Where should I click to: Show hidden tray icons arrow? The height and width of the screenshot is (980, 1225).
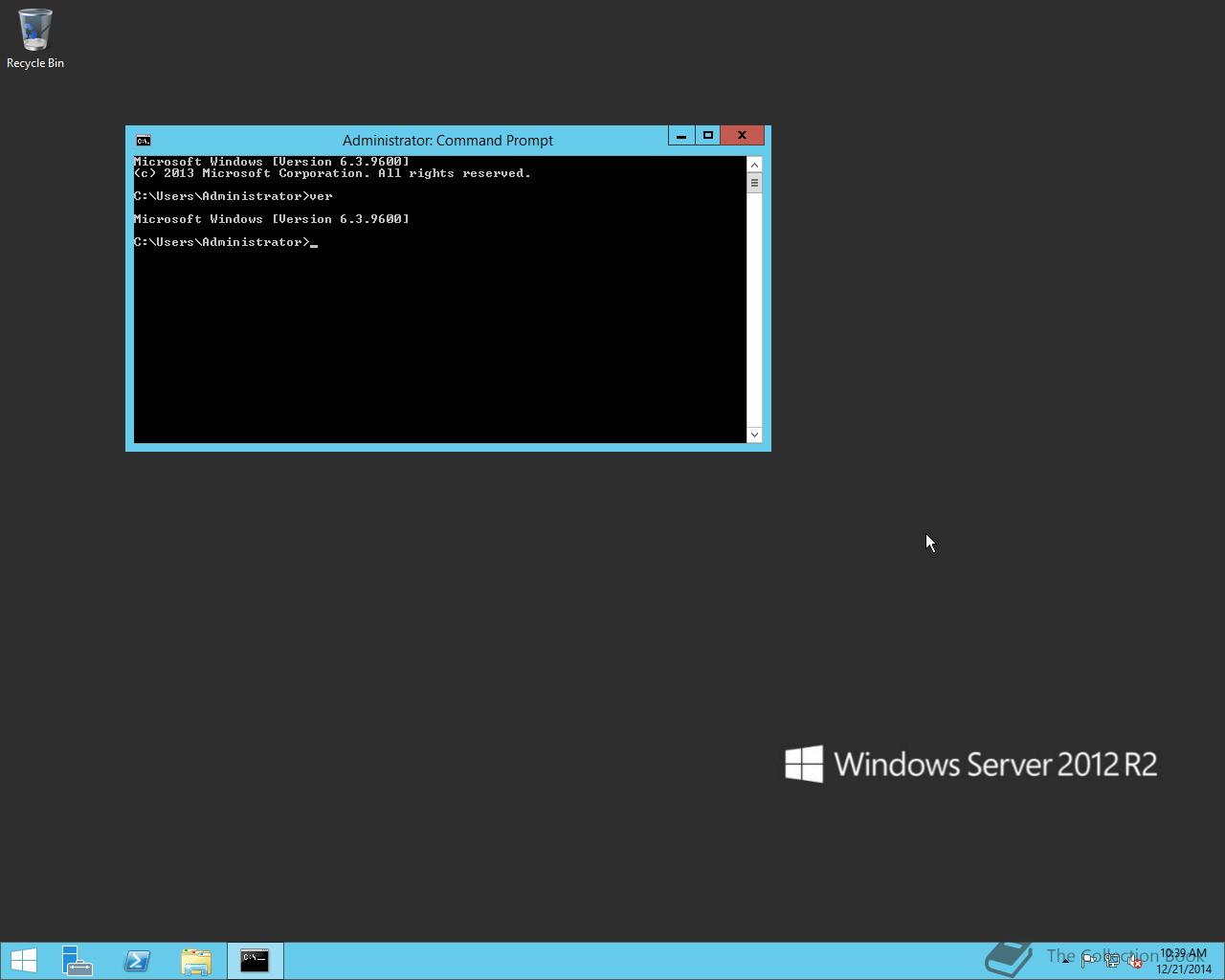[x=1065, y=960]
